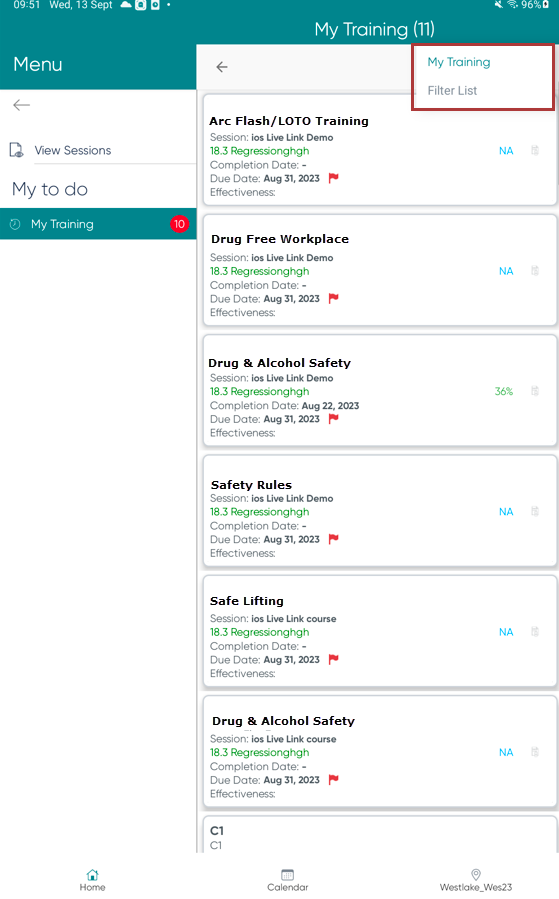Open Drug & Alcohol Safety with 36% progress
559x899 pixels.
(381, 390)
